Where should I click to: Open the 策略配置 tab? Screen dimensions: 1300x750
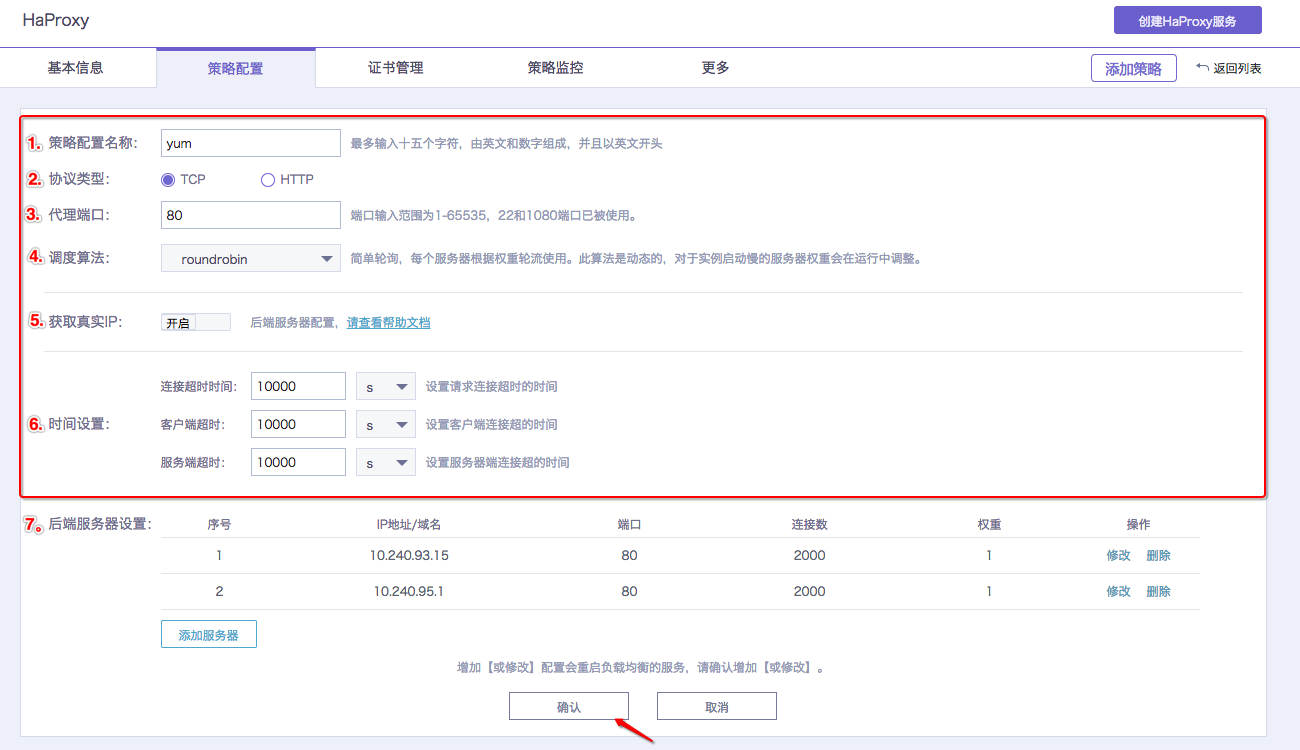coord(236,68)
